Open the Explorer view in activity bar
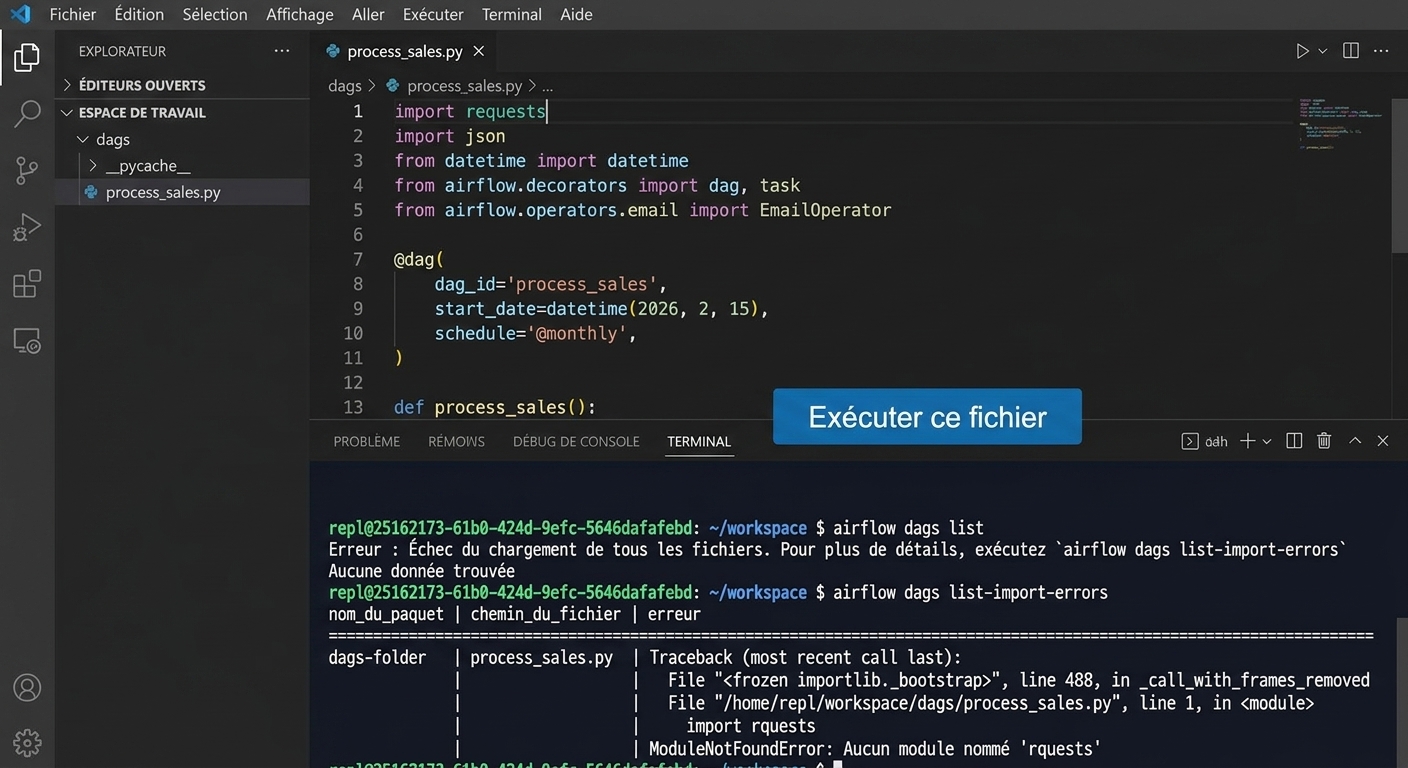This screenshot has height=768, width=1408. tap(27, 57)
